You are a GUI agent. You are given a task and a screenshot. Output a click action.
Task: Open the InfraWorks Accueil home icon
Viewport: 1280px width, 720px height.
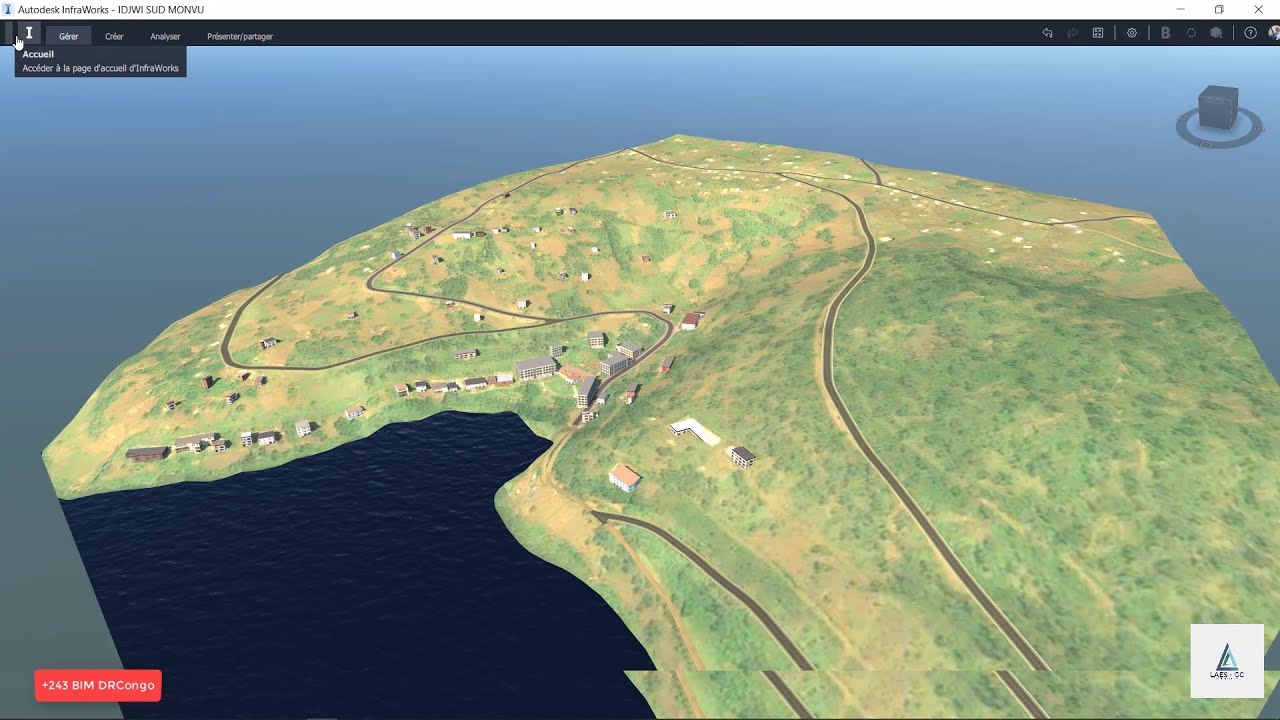[x=29, y=33]
